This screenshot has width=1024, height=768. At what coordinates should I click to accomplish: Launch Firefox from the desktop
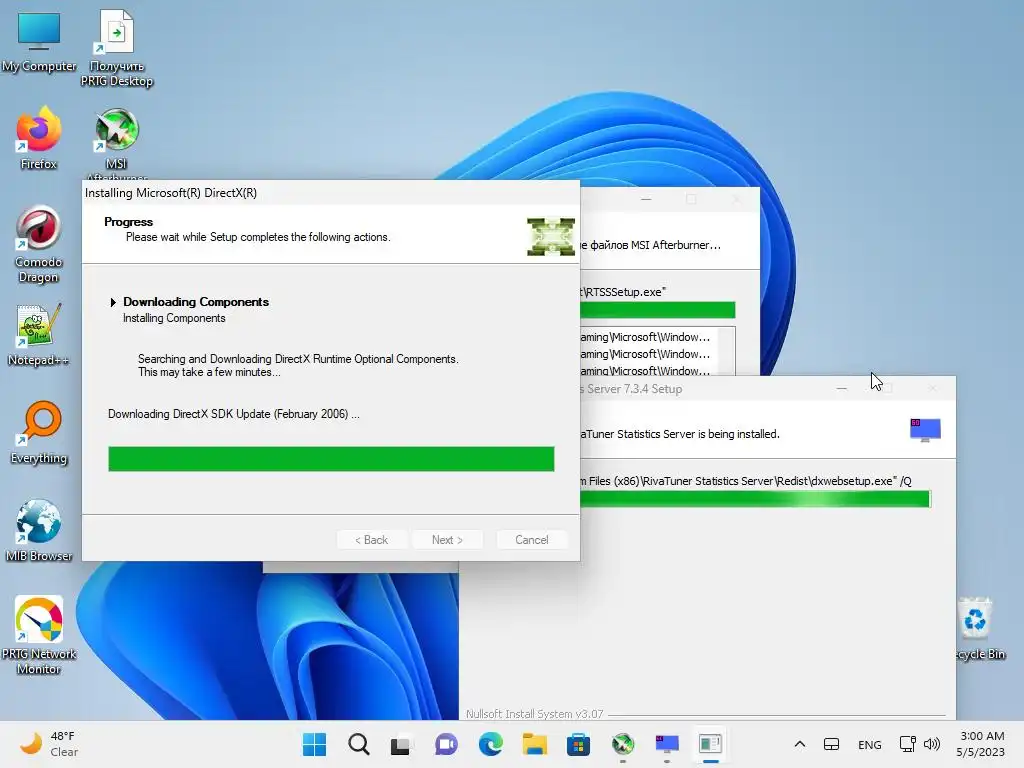click(39, 138)
